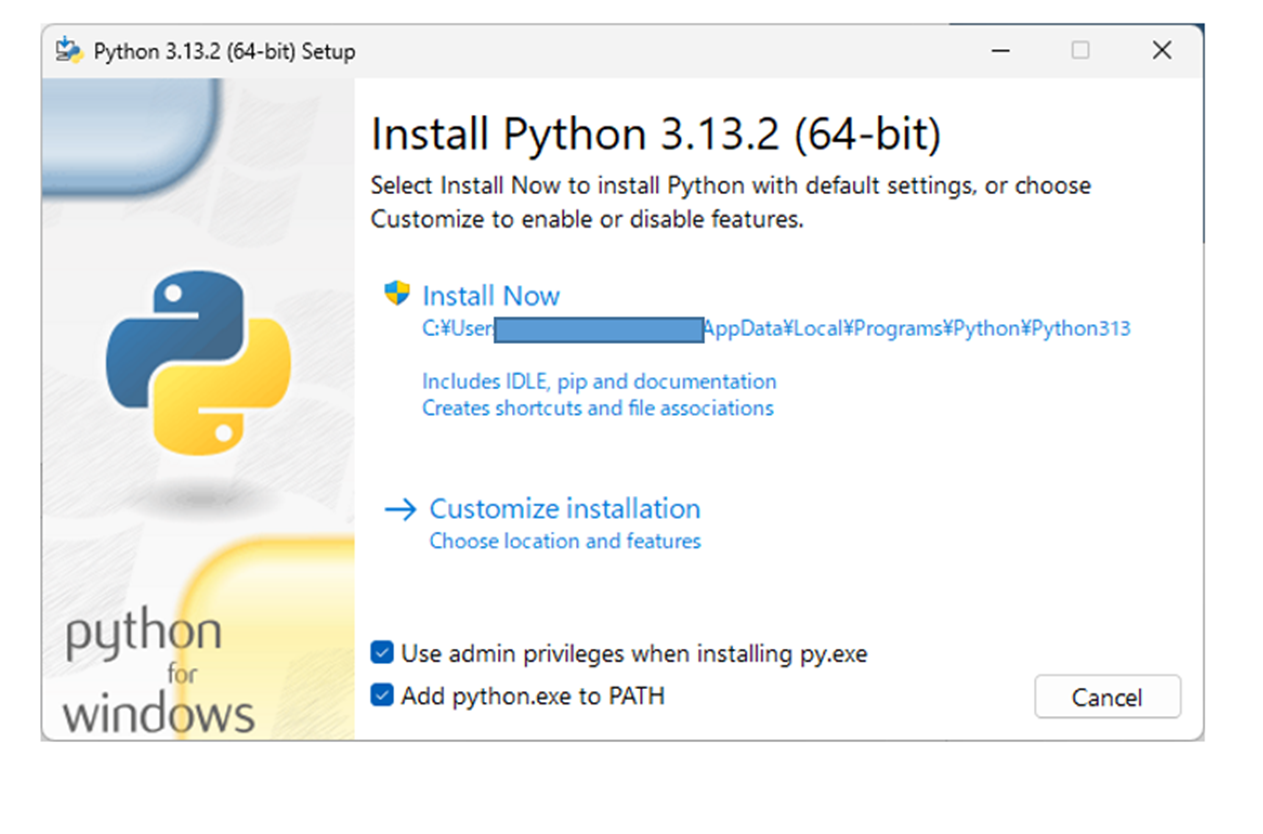The width and height of the screenshot is (1263, 834).
Task: Uncheck 'Add python.exe to PATH'
Action: 381,695
